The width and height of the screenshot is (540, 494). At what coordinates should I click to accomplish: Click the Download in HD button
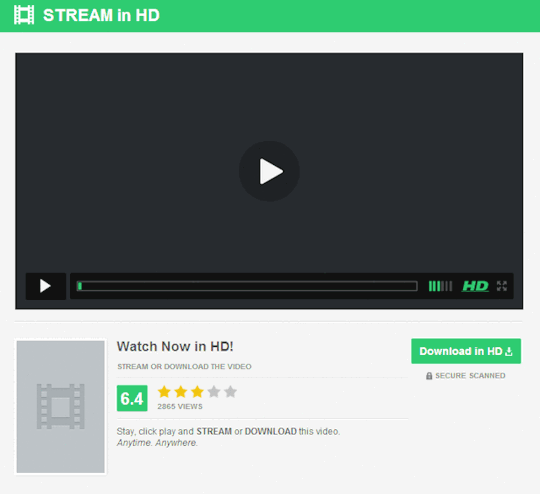[466, 351]
